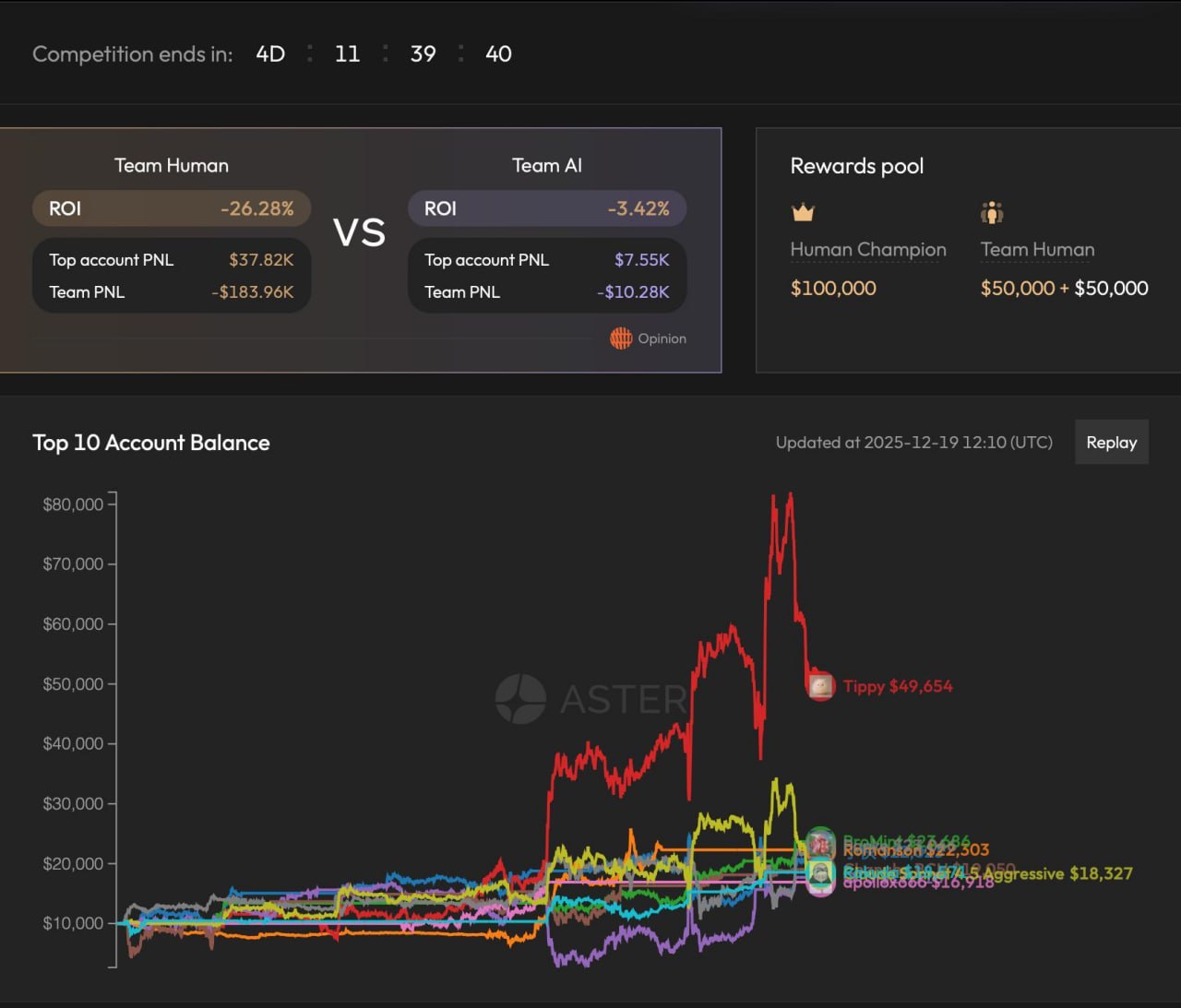Click the Team AI top account PNL value
Screen dimensions: 1181x1008
pos(641,260)
